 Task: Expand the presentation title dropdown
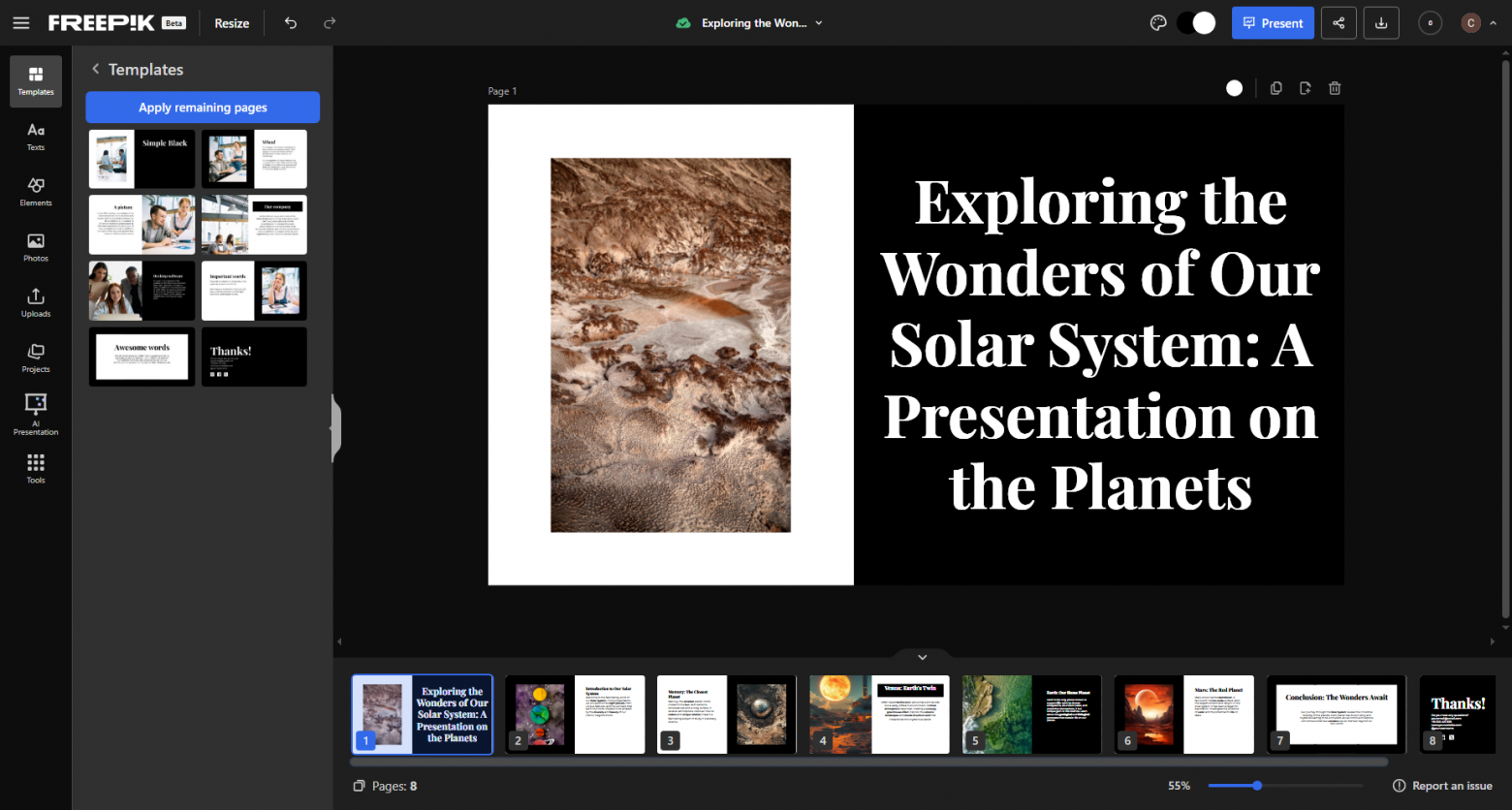click(x=819, y=23)
